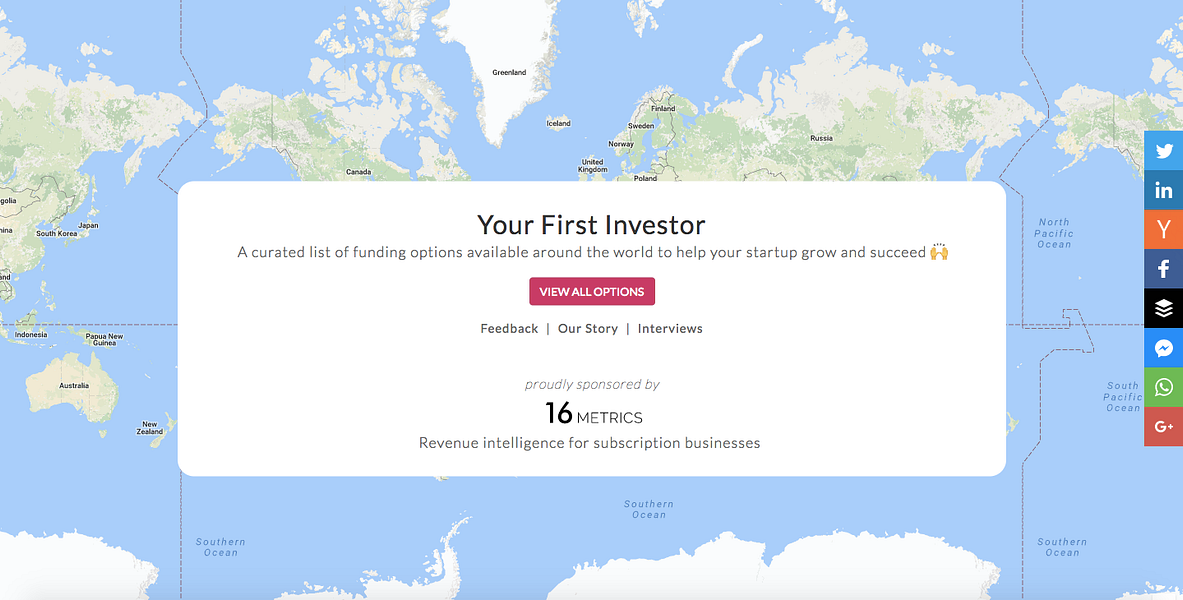Share via Facebook Messenger
1183x600 pixels.
pyautogui.click(x=1163, y=348)
